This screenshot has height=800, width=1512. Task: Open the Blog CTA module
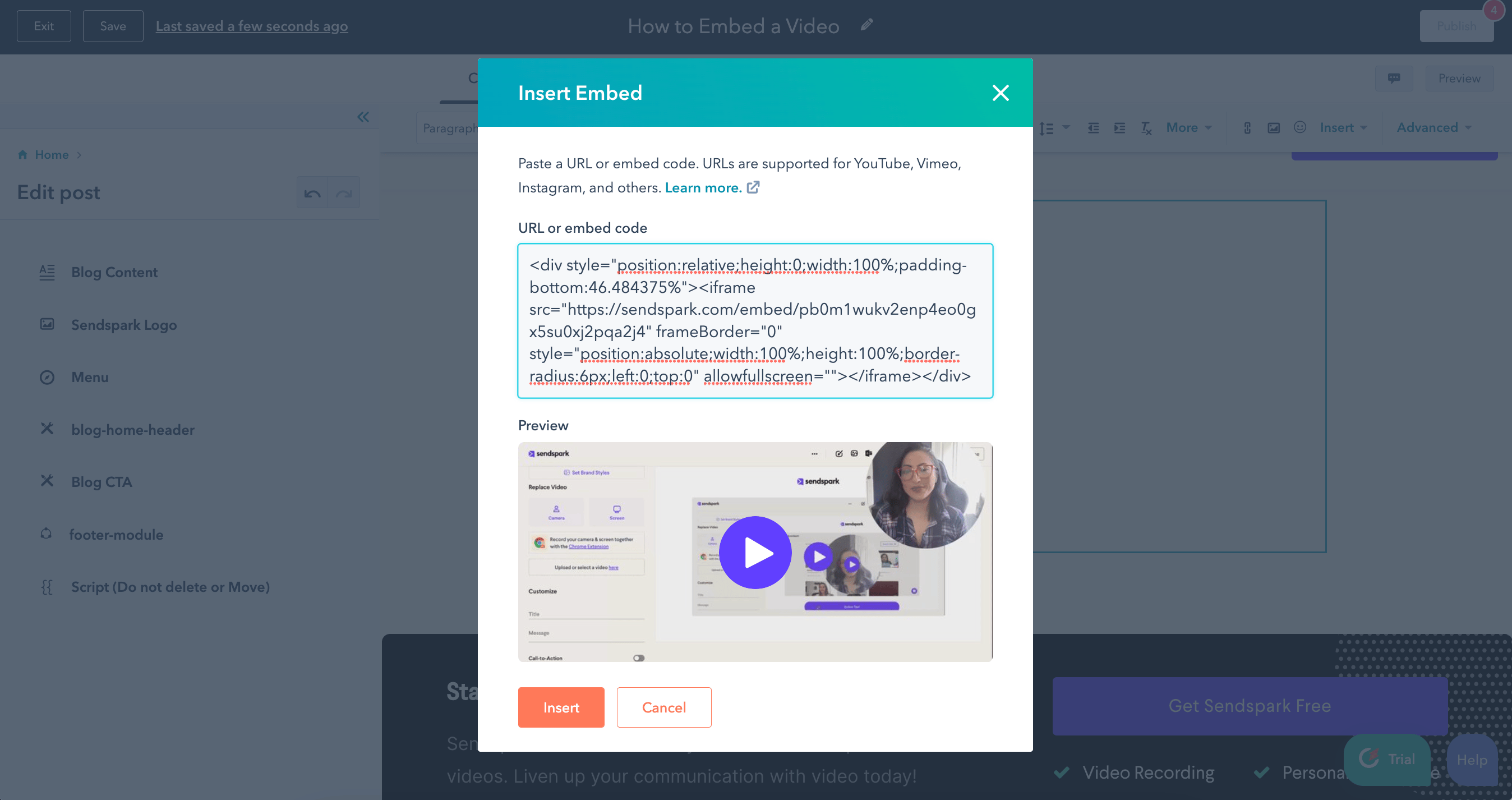102,482
